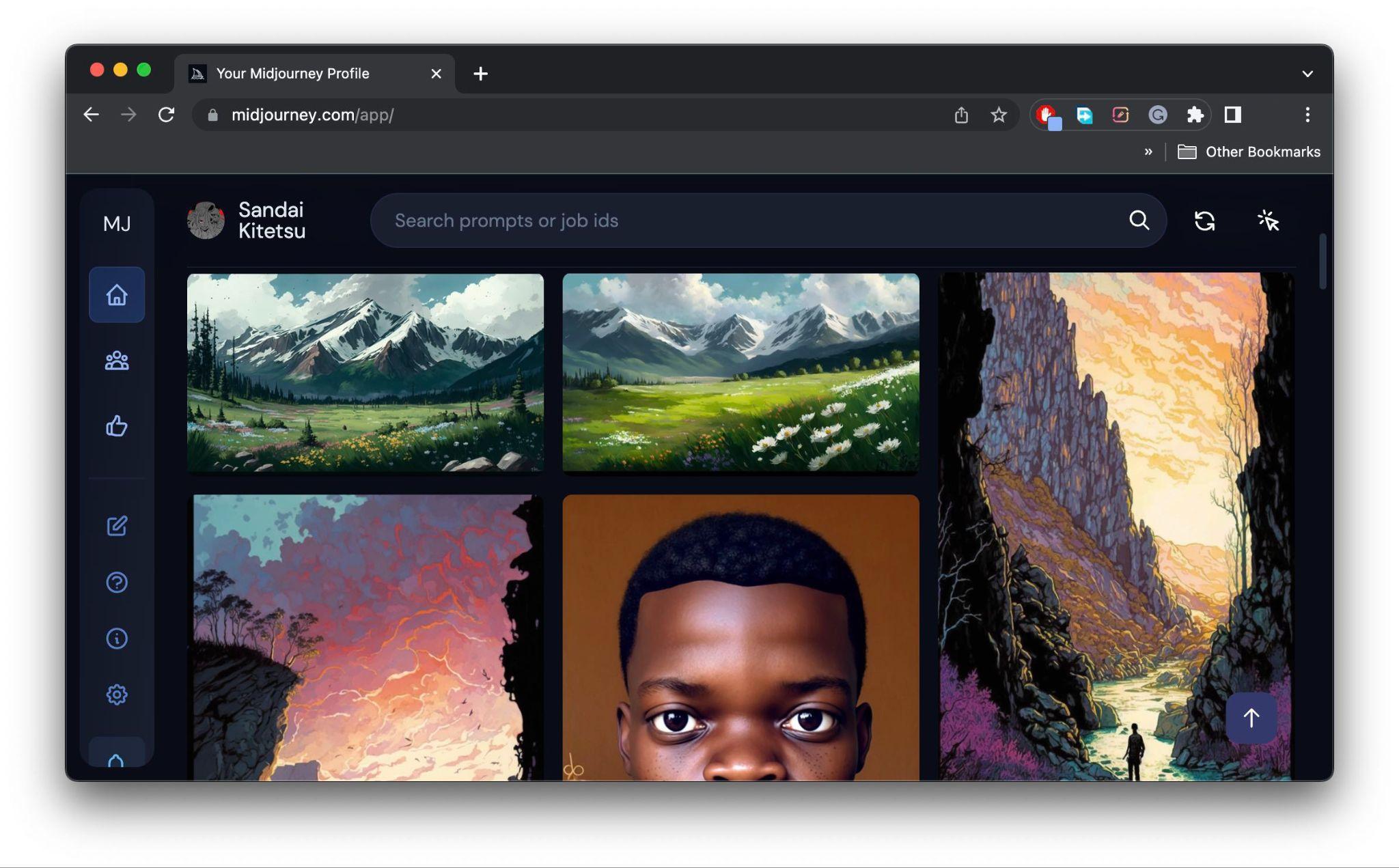The width and height of the screenshot is (1399, 868).
Task: Open the pink pencil extension icon
Action: (x=1120, y=115)
